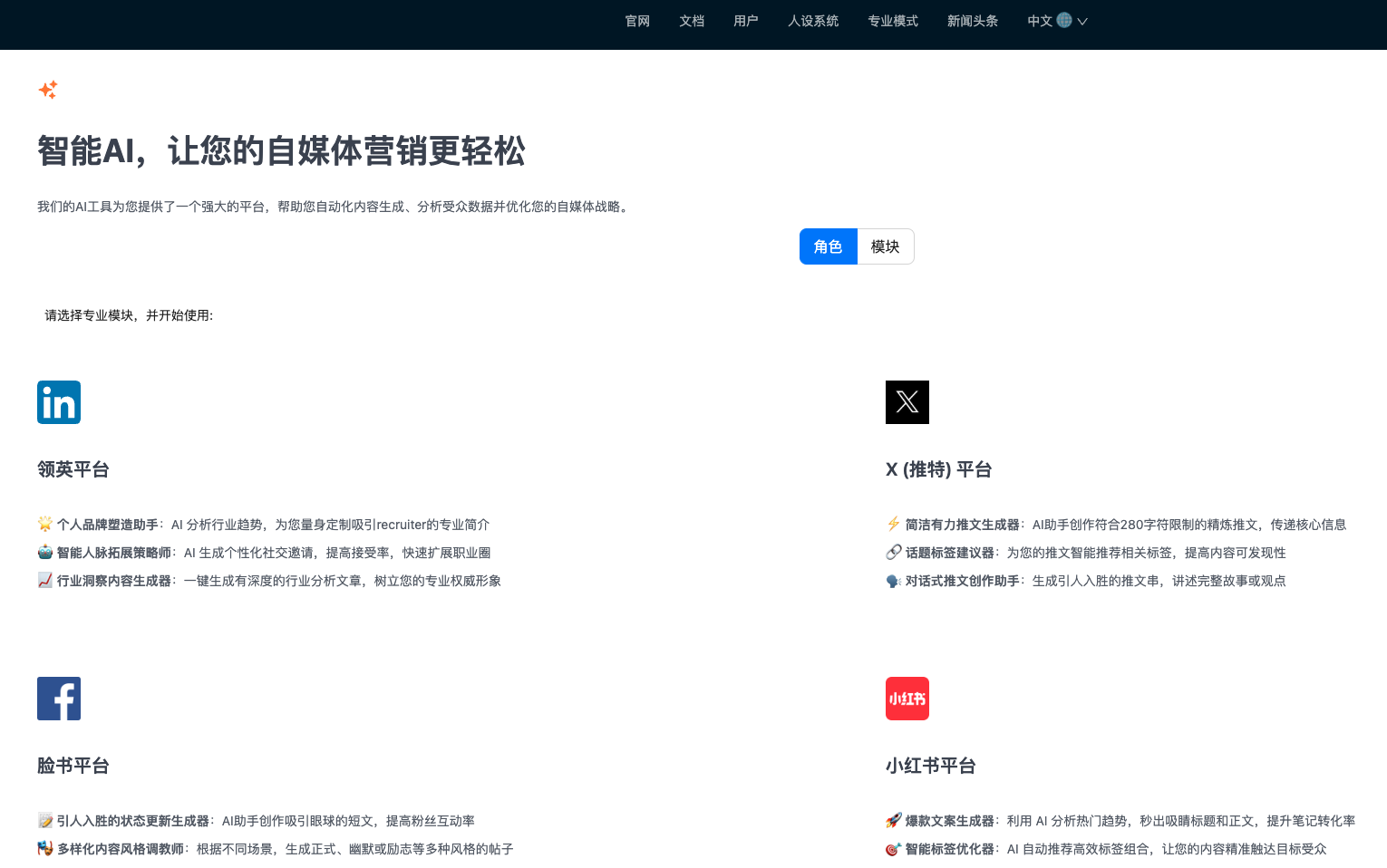Click the lightning emoji beside 简洁有力推文生成器
The image size is (1387, 868).
pyautogui.click(x=894, y=524)
